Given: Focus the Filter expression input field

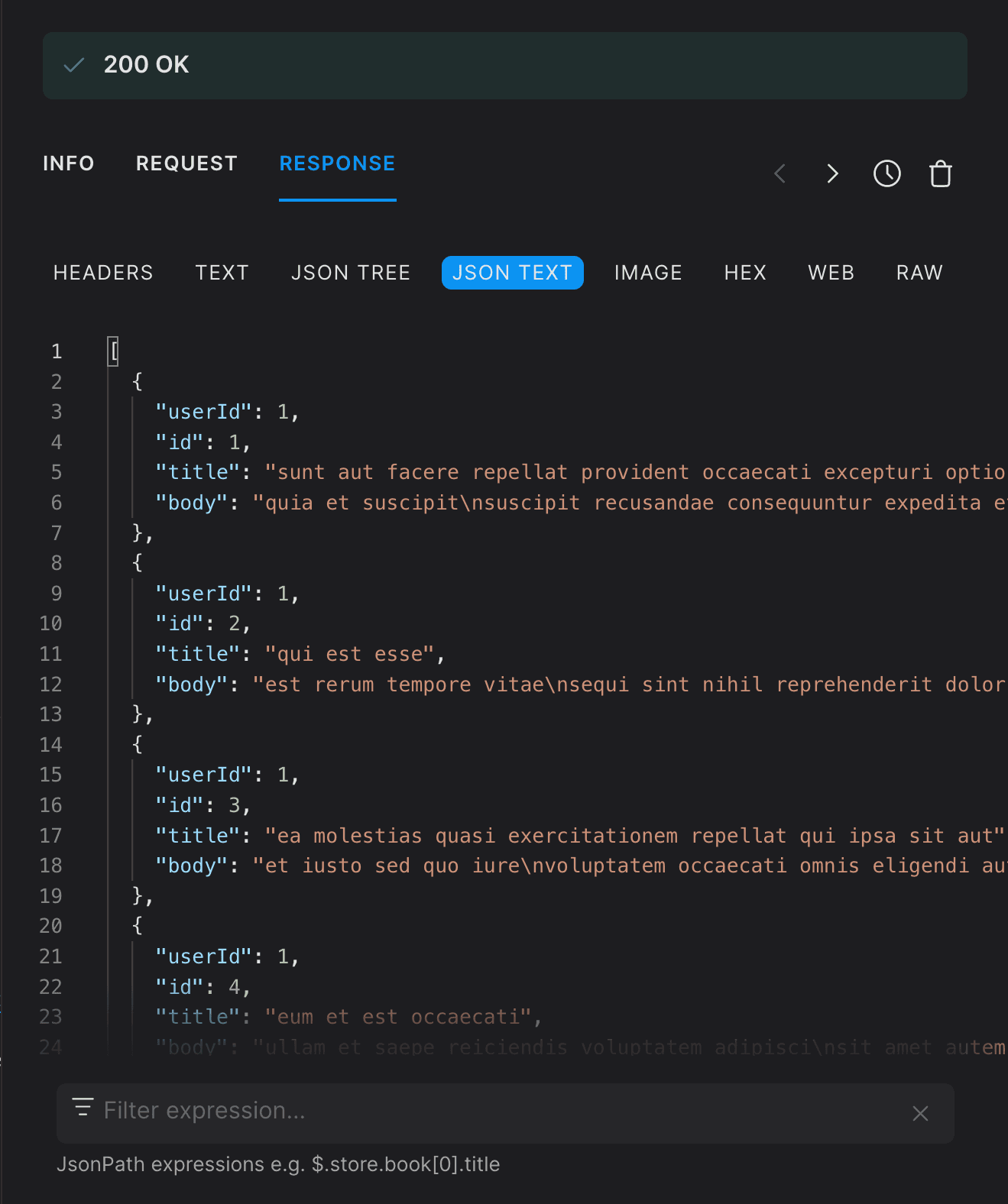Looking at the screenshot, I should (x=505, y=1113).
